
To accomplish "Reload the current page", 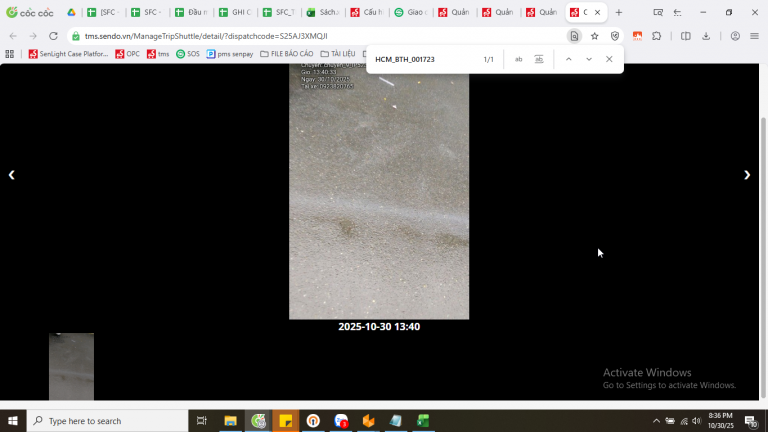I will coord(53,36).
